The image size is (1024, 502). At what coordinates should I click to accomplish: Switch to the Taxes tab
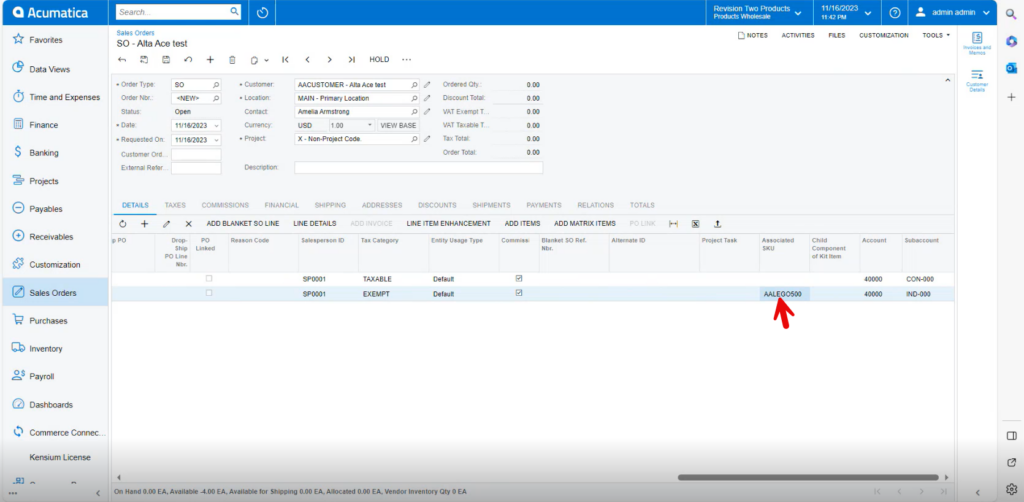tap(175, 205)
